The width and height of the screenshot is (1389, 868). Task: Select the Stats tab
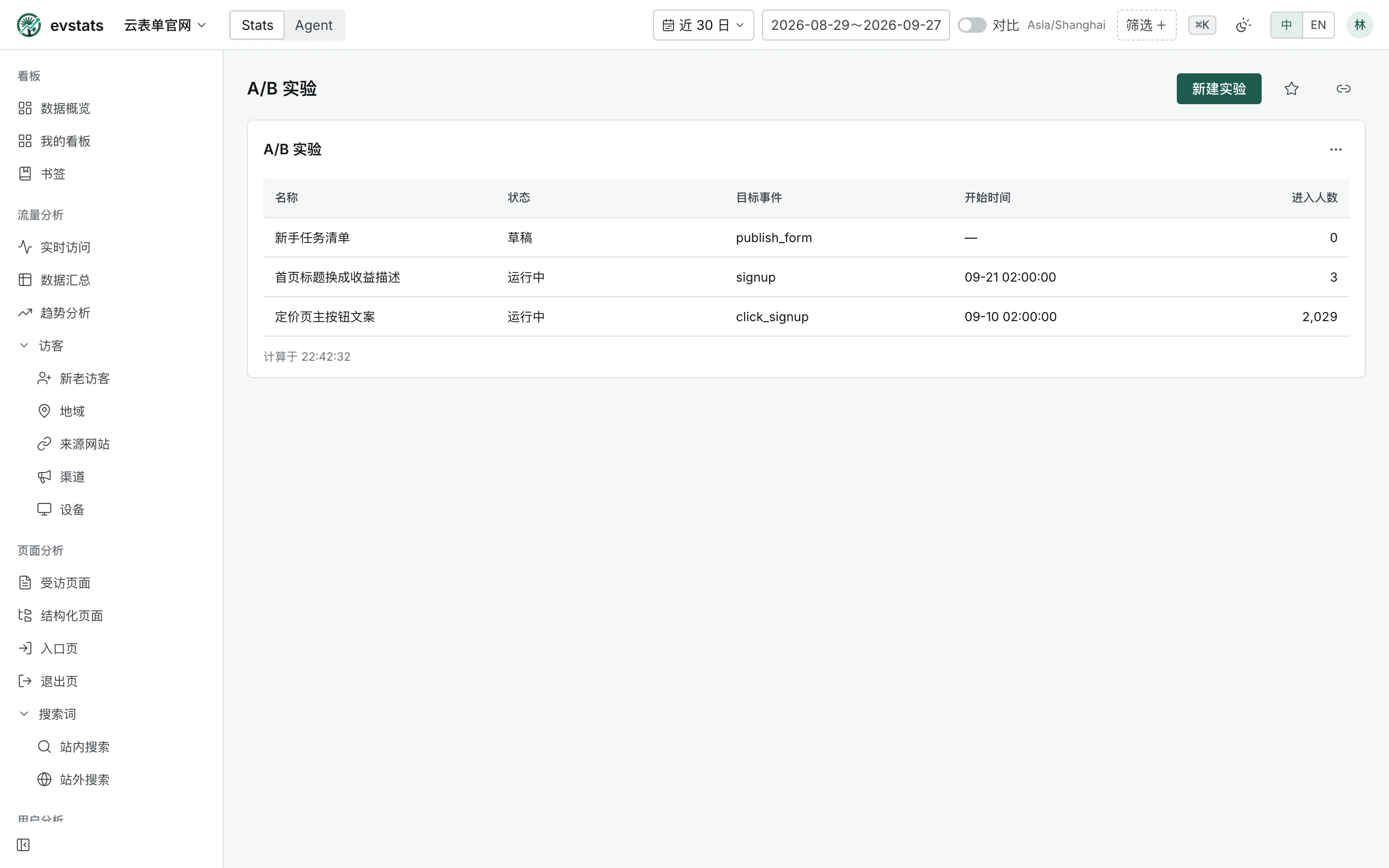click(x=257, y=25)
